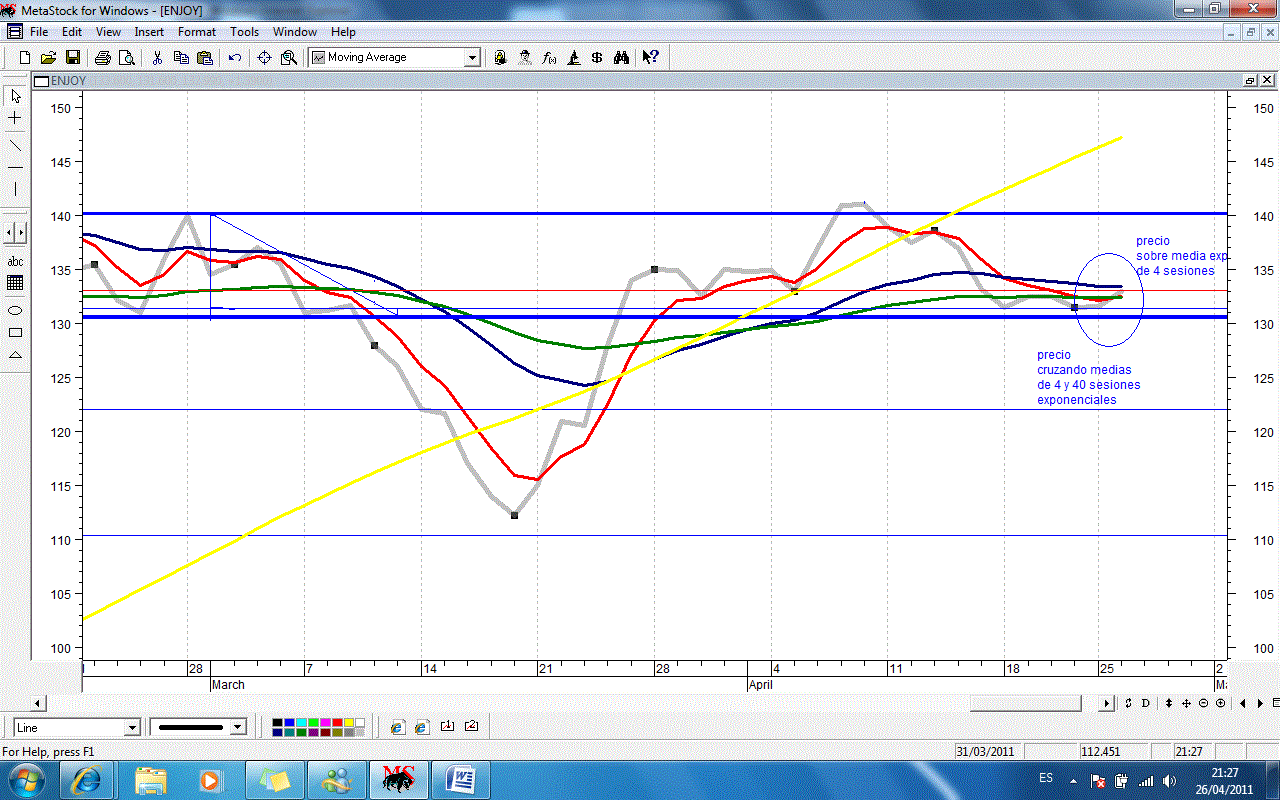Screen dimensions: 1280x800
Task: Click the first Internet Explorer toolbar icon
Action: [x=397, y=727]
